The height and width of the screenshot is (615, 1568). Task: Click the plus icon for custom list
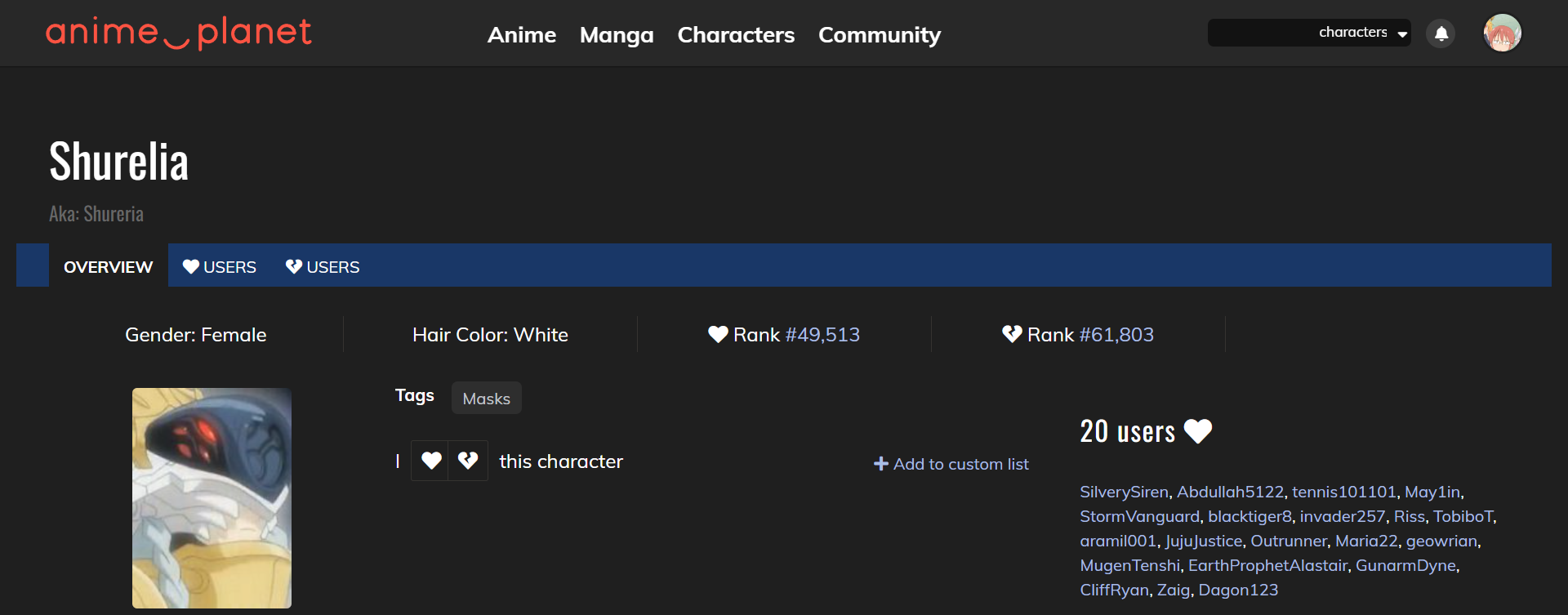(x=880, y=464)
